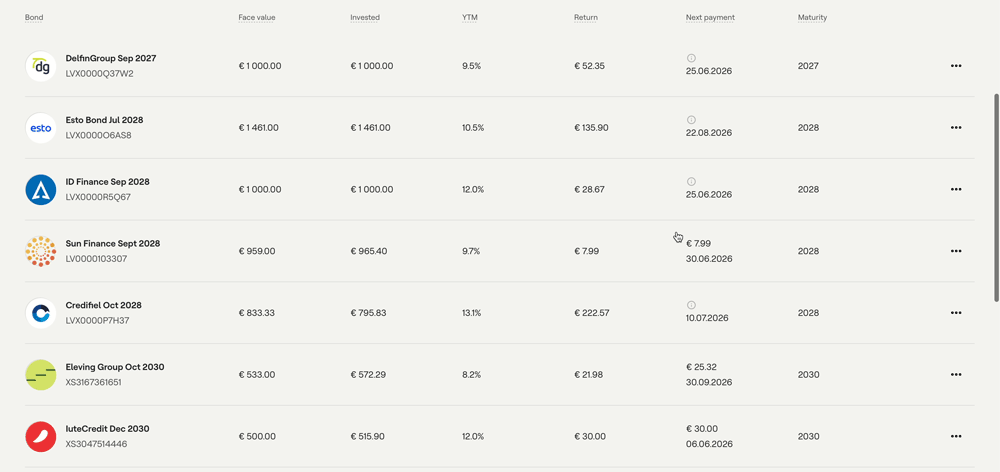Click the DelfinGroup dg logo icon
This screenshot has width=1000, height=472.
41,66
